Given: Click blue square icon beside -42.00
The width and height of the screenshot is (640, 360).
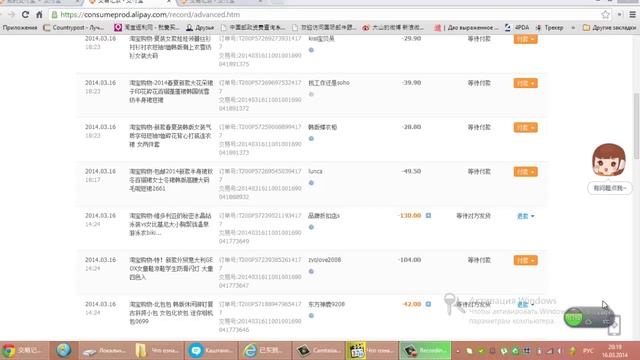Looking at the screenshot, I should pos(428,304).
